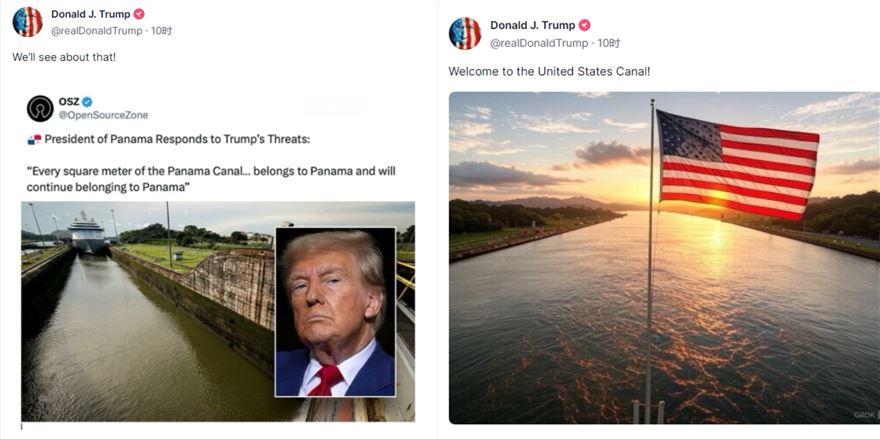Click the "Welcome to the United States Canal!" text
The height and width of the screenshot is (439, 880).
pos(549,72)
